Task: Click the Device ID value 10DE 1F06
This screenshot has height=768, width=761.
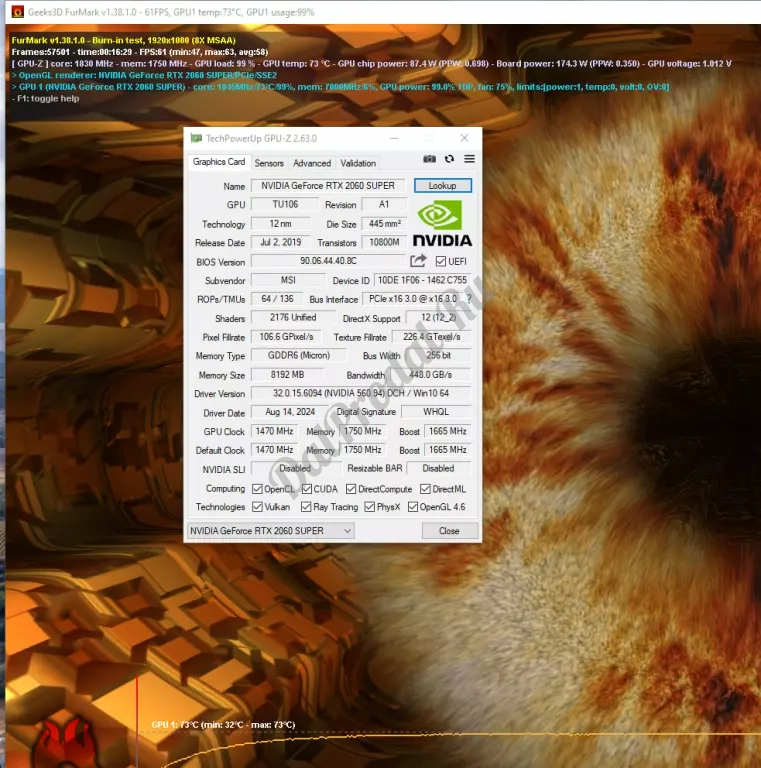Action: point(422,280)
